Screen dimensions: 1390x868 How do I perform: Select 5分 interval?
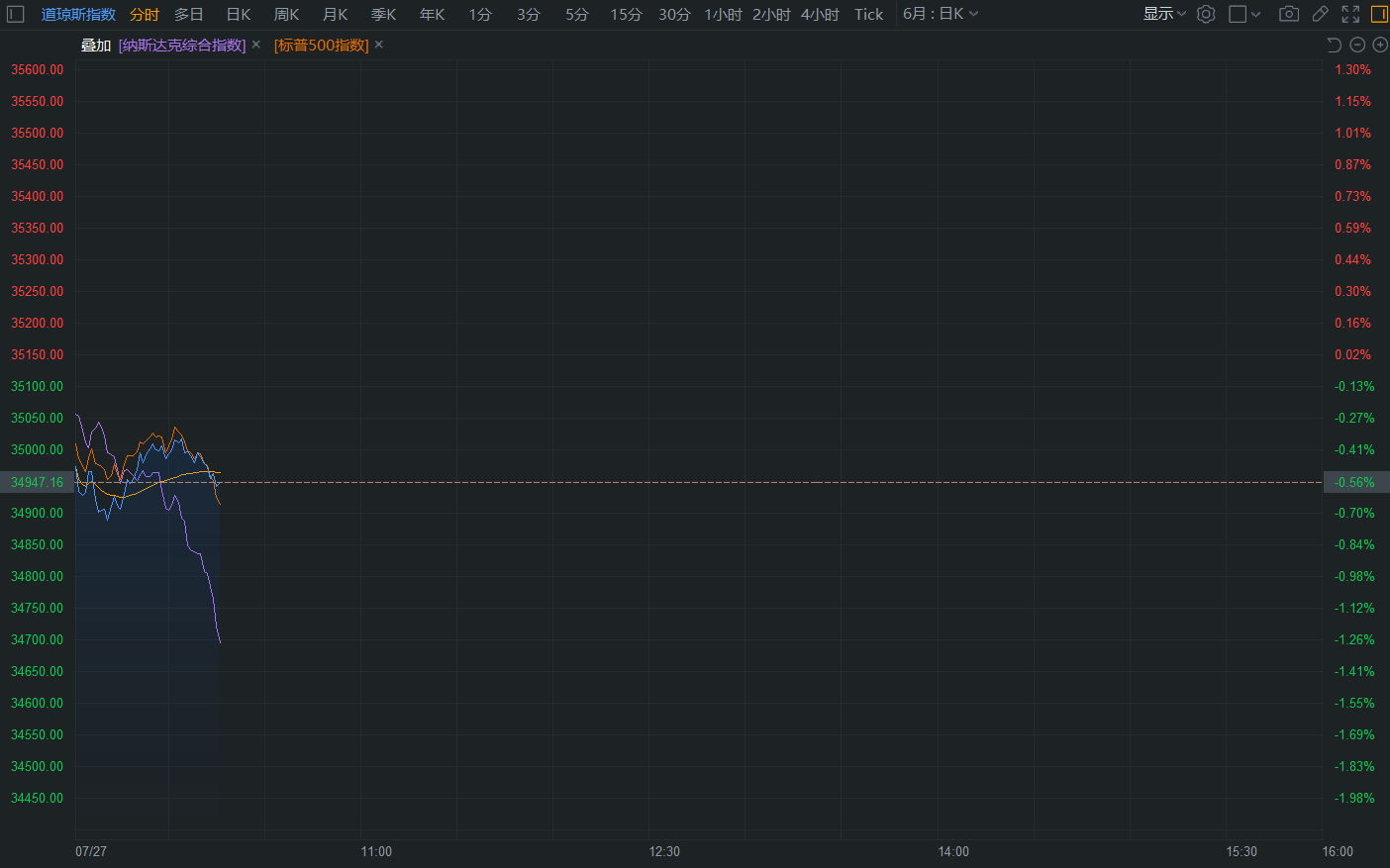577,15
